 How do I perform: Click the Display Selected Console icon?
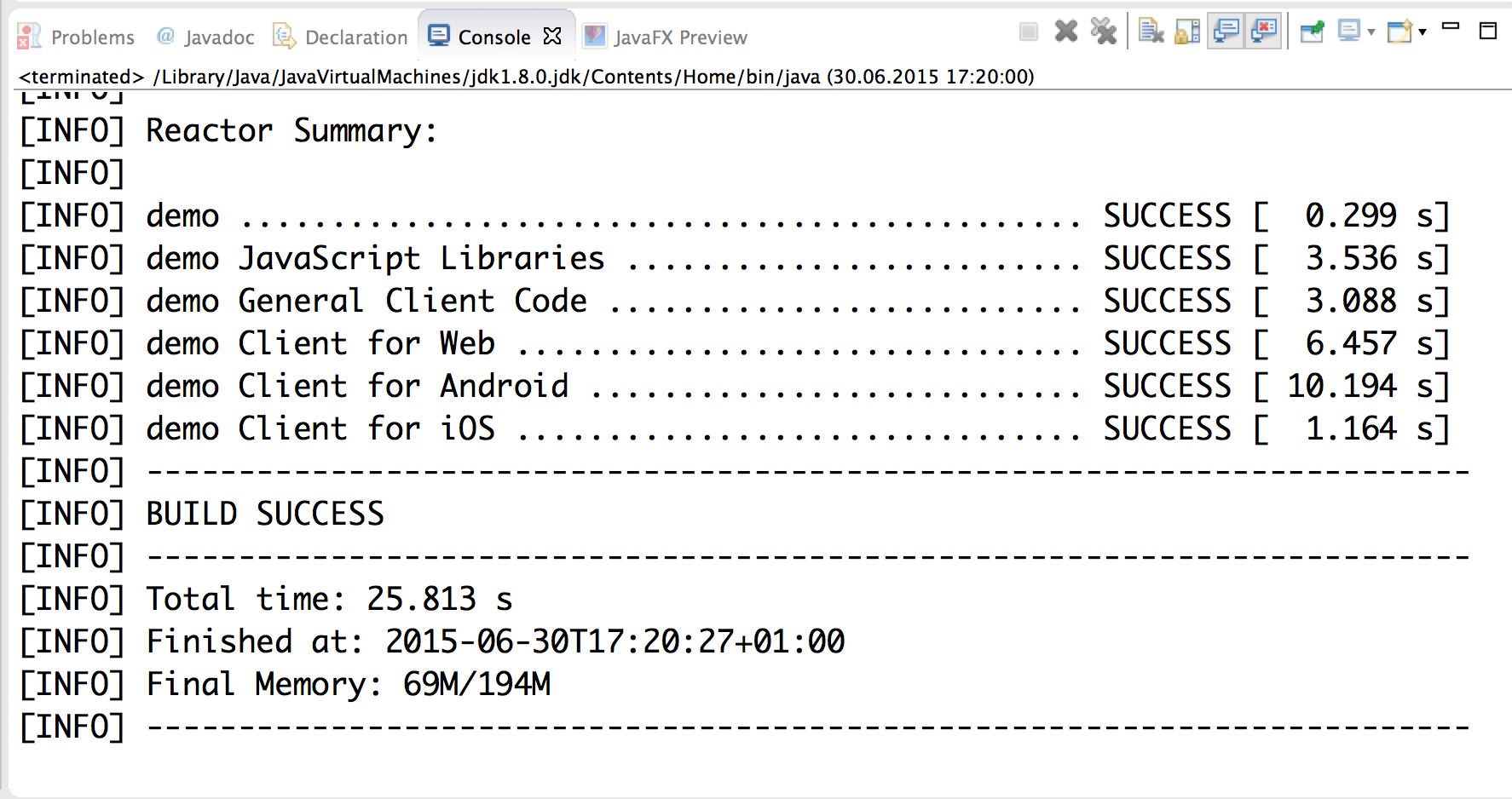(1348, 32)
